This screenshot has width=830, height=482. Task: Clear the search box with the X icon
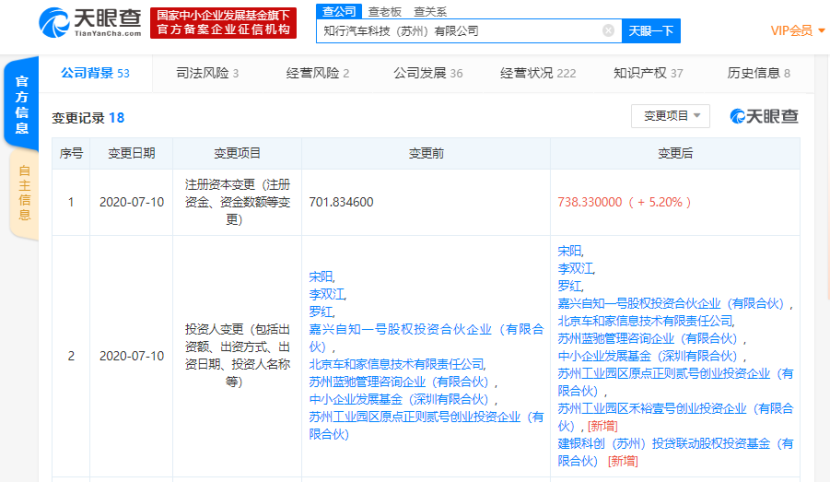pyautogui.click(x=608, y=31)
